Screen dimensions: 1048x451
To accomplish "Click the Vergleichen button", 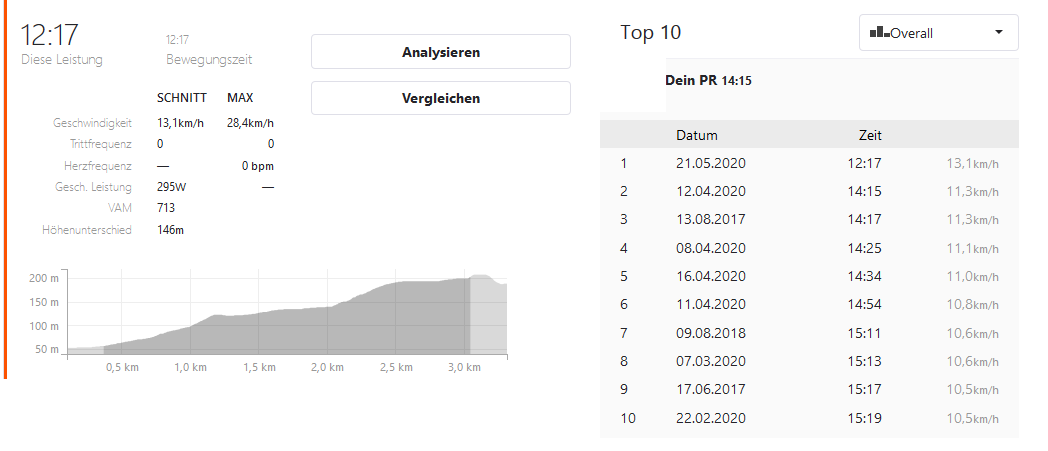I will [440, 98].
